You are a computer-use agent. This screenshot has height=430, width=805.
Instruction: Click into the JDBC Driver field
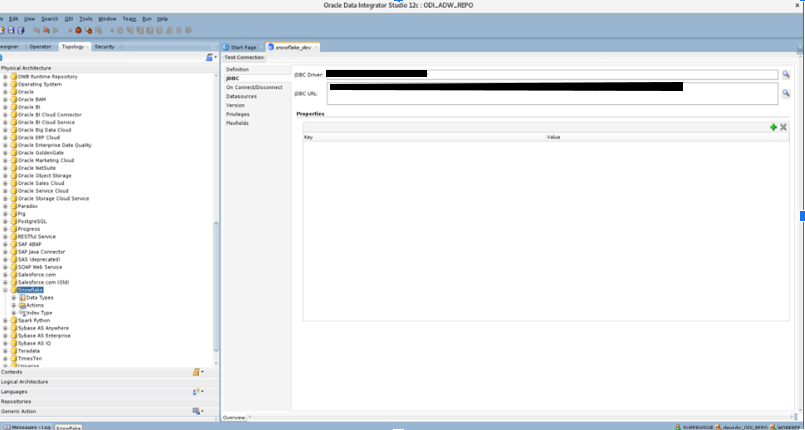(x=552, y=74)
